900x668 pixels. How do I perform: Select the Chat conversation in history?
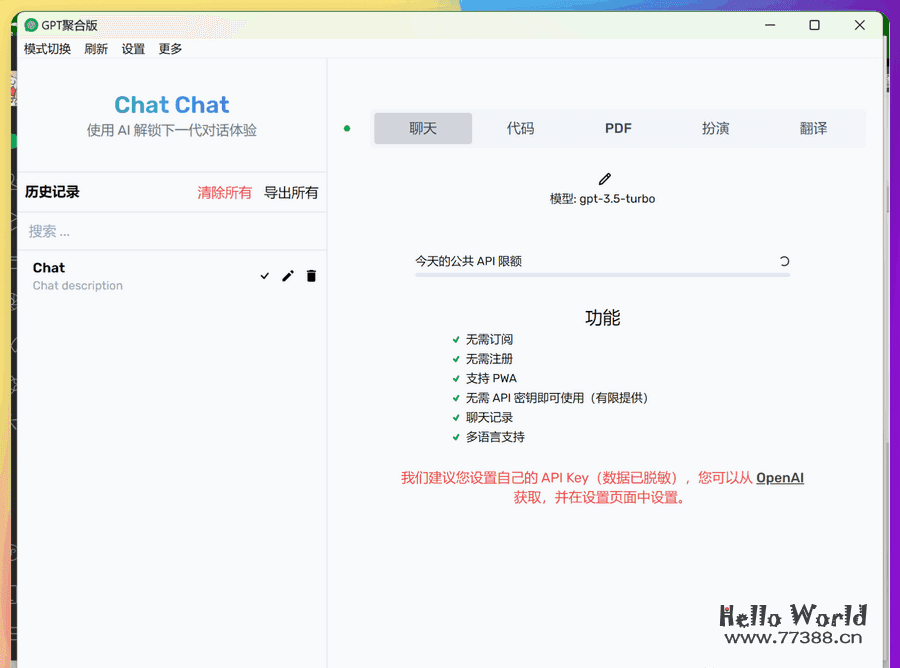[172, 276]
